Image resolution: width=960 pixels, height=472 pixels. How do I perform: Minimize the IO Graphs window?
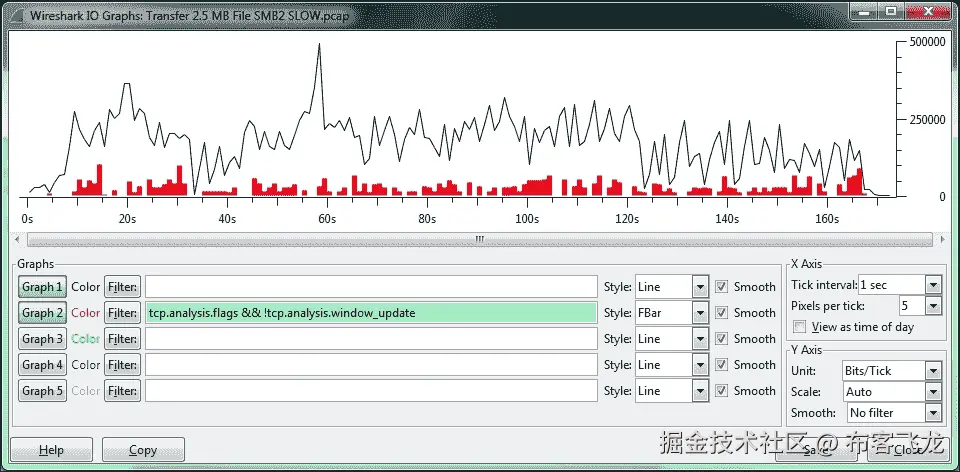click(x=865, y=11)
